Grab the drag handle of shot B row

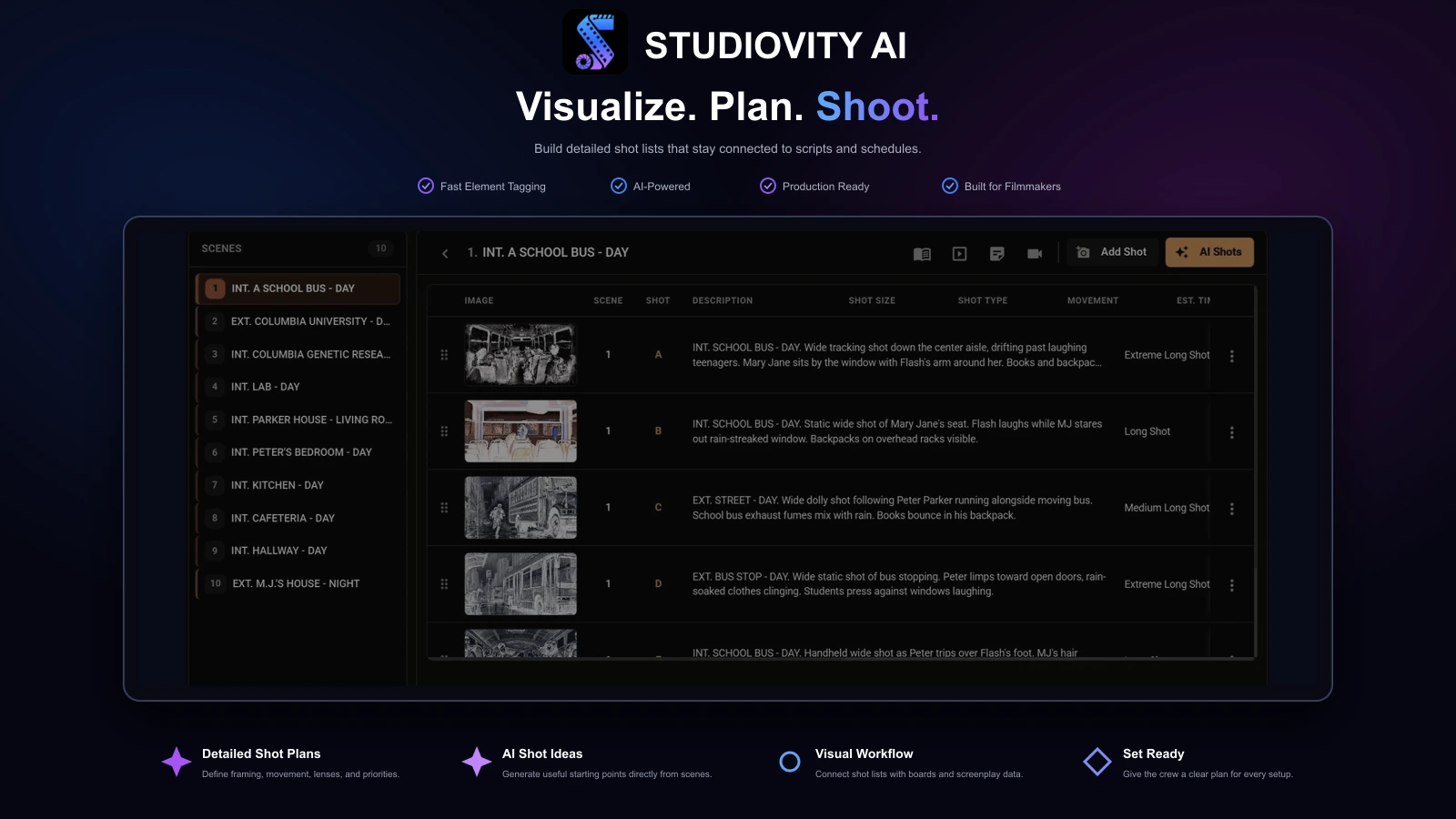[x=444, y=431]
